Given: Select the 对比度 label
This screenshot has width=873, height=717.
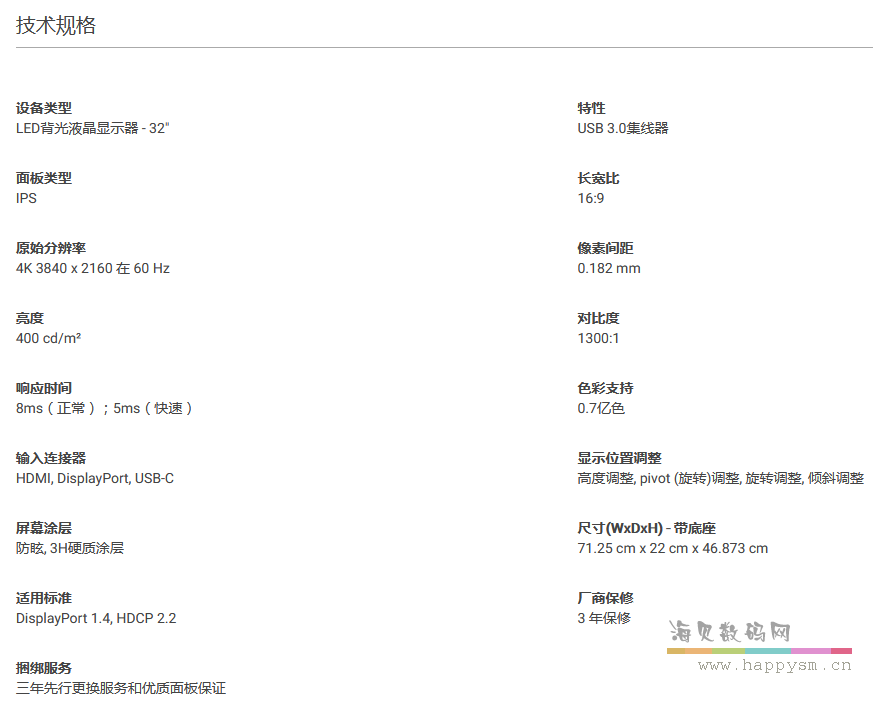Looking at the screenshot, I should 599,318.
